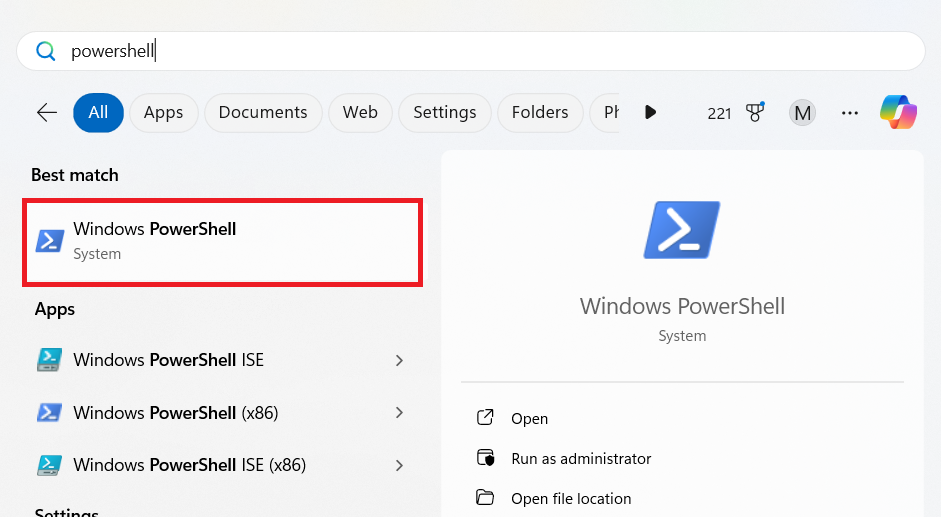
Task: Click the search magnifier icon
Action: (46, 51)
